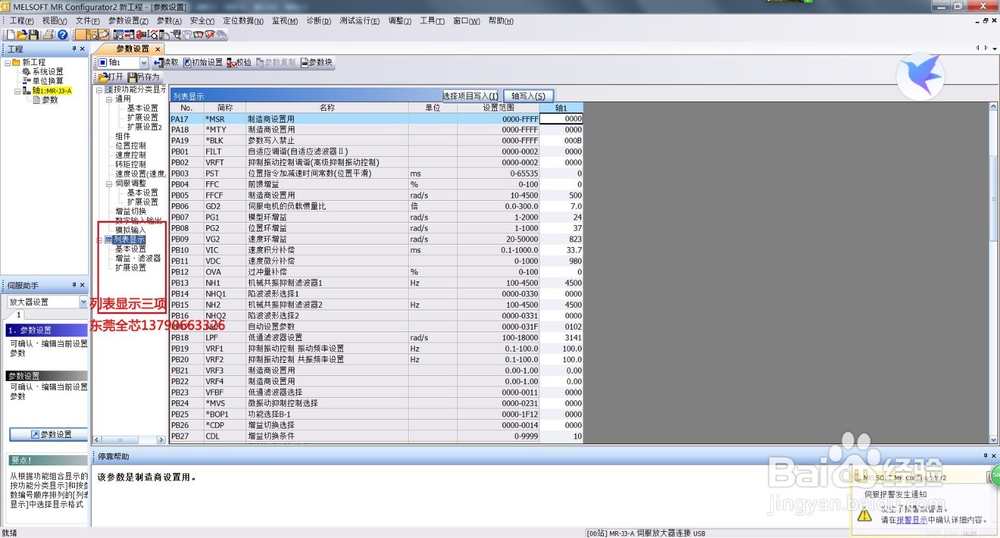Close the 工程 project panel
This screenshot has width=1000, height=538.
82,48
